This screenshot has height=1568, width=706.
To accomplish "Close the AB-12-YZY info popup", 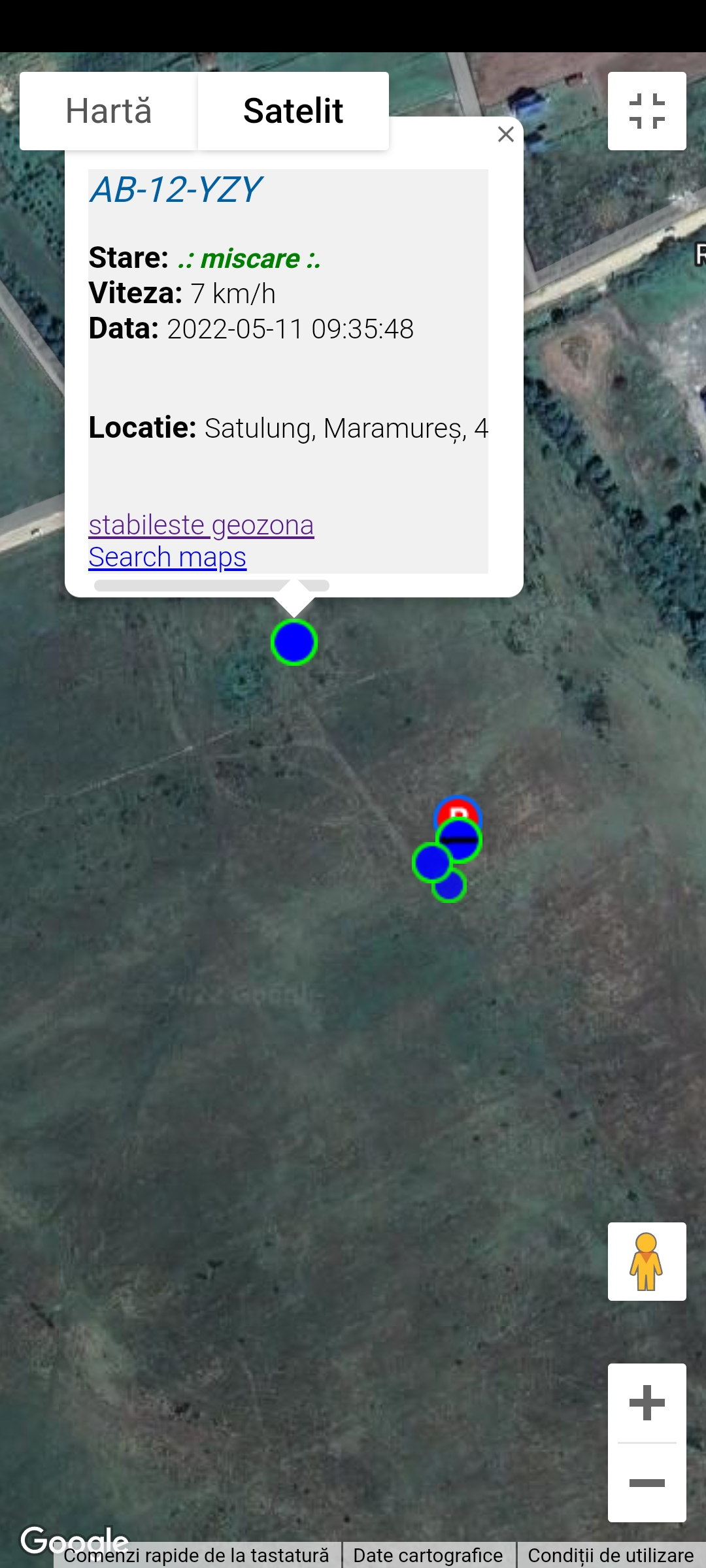I will [505, 135].
